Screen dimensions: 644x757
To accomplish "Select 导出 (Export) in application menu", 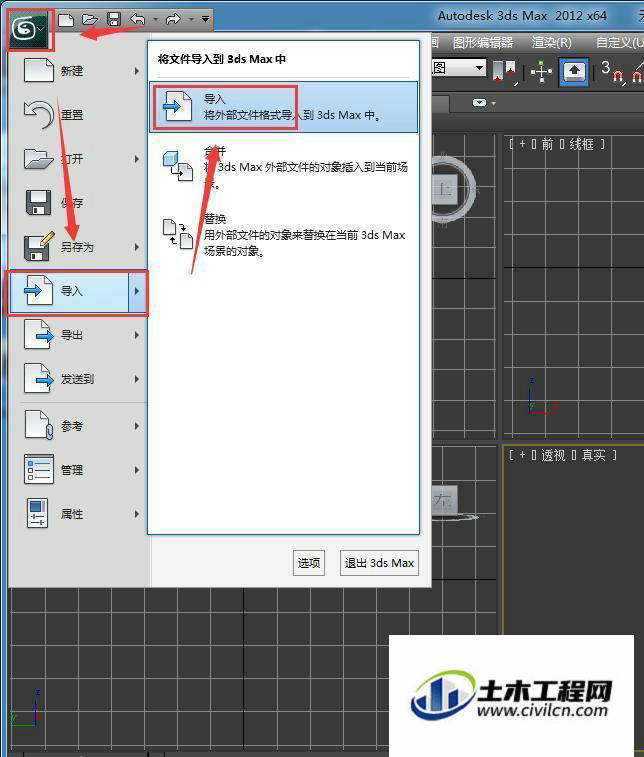I will pyautogui.click(x=77, y=335).
